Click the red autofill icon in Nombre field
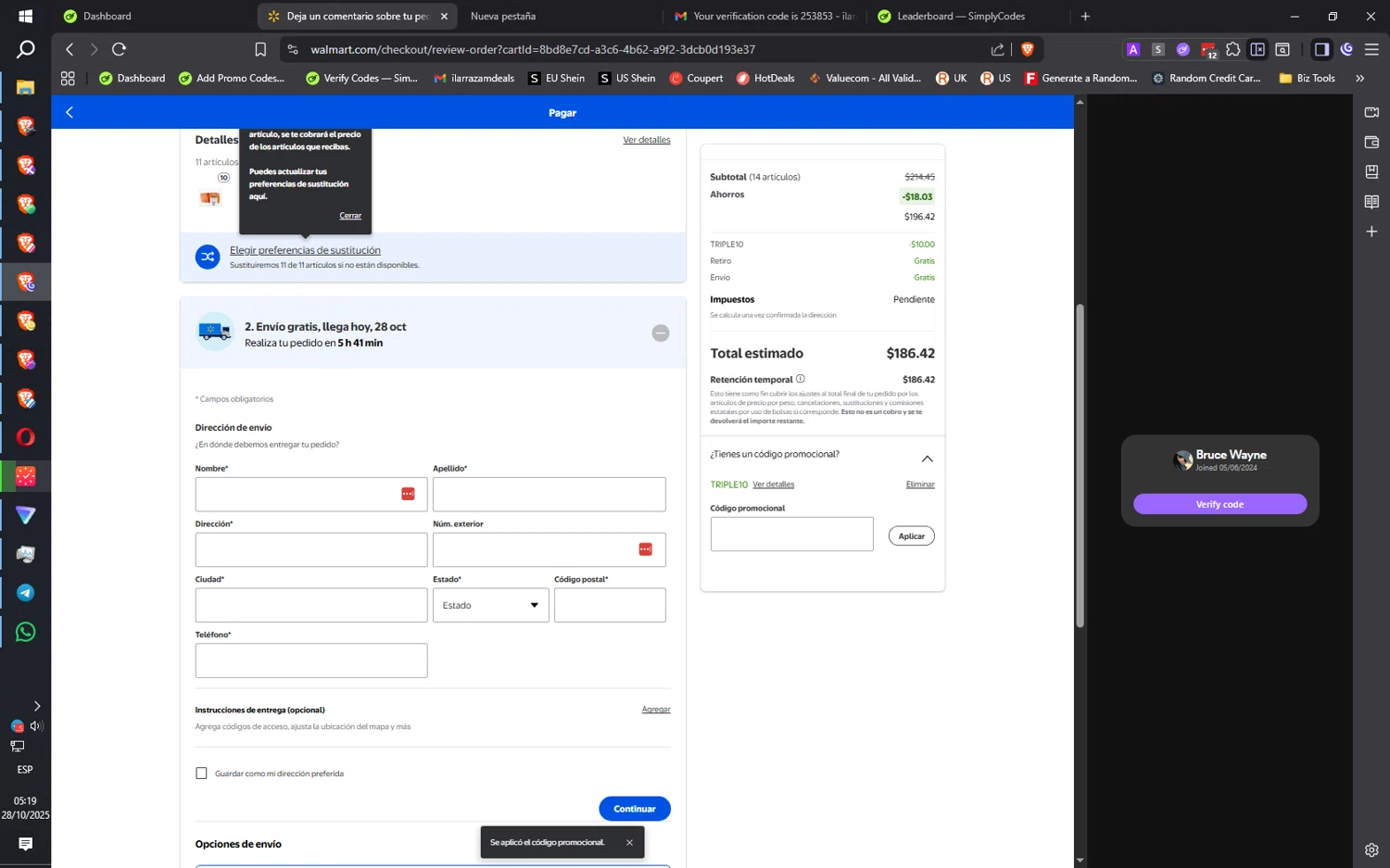Screen dimensions: 1390x868 coord(408,494)
